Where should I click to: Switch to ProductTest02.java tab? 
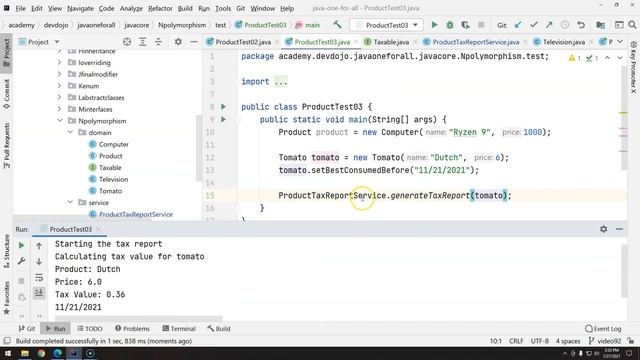click(242, 42)
